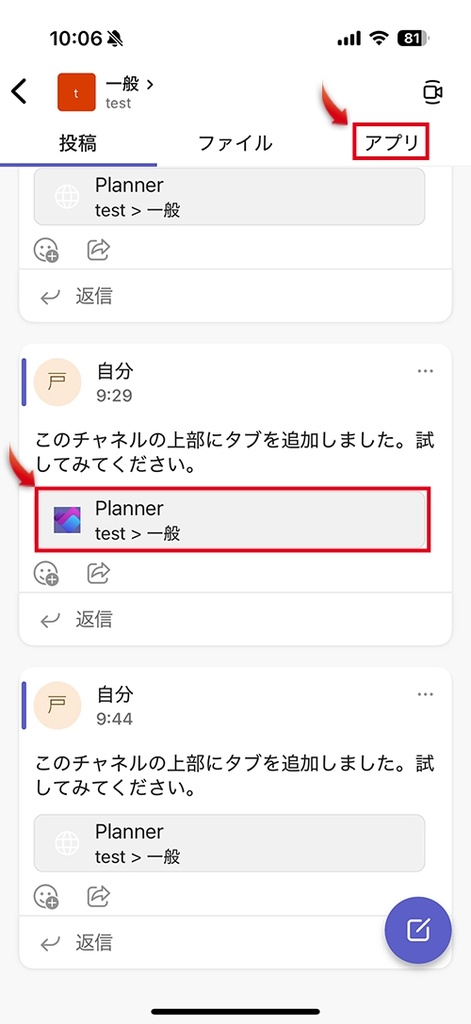Viewport: 471px width, 1024px height.
Task: Open the highlighted Planner card with colored icon
Action: pyautogui.click(x=230, y=520)
